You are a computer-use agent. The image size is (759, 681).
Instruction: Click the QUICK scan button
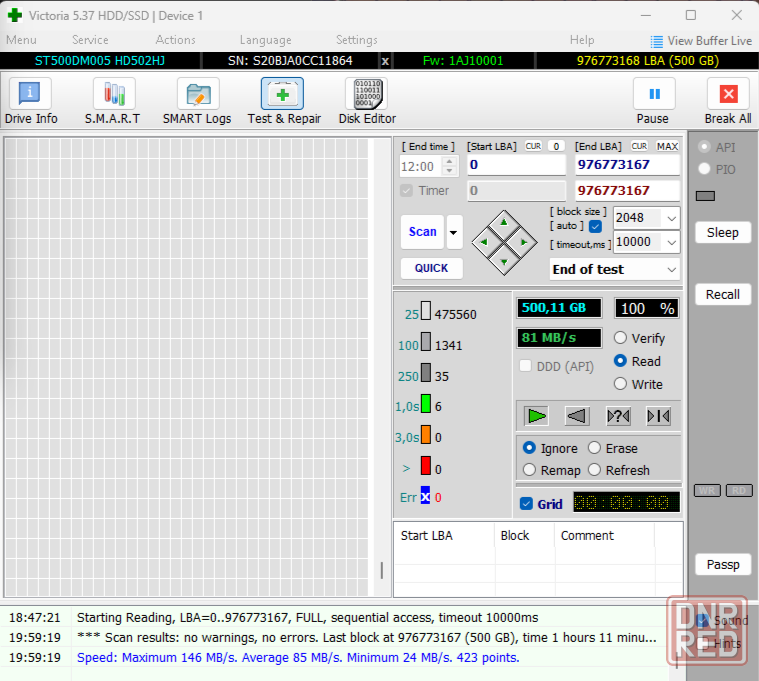pyautogui.click(x=431, y=268)
